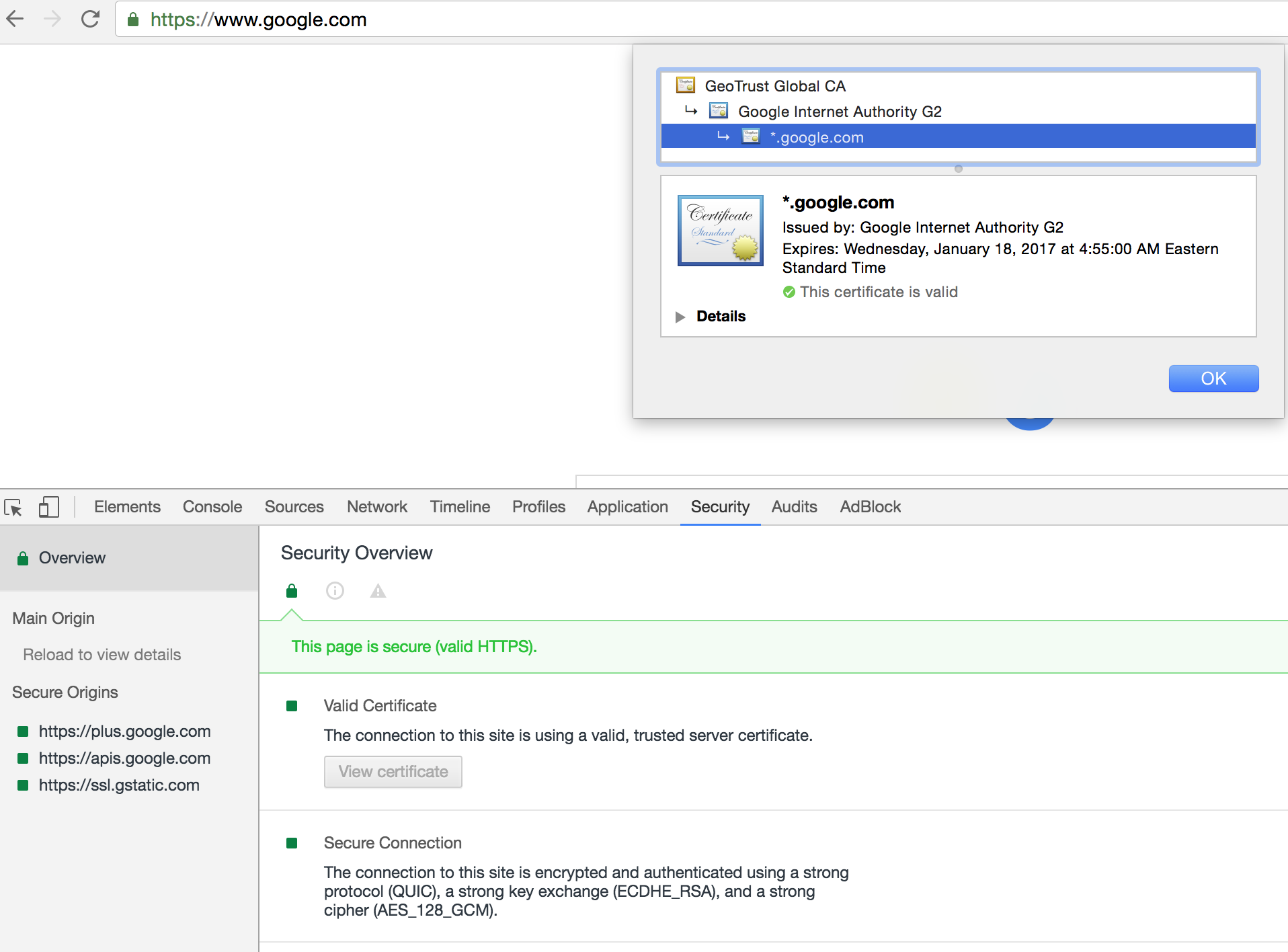Viewport: 1288px width, 952px height.
Task: Open the Profiles tab
Action: click(x=538, y=507)
